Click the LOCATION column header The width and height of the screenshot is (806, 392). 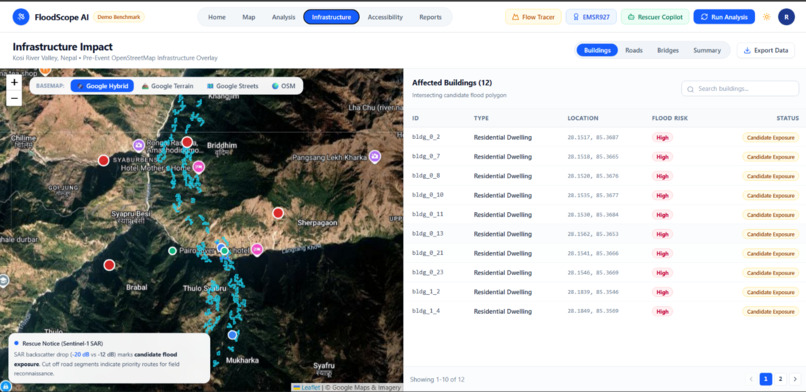pyautogui.click(x=583, y=118)
